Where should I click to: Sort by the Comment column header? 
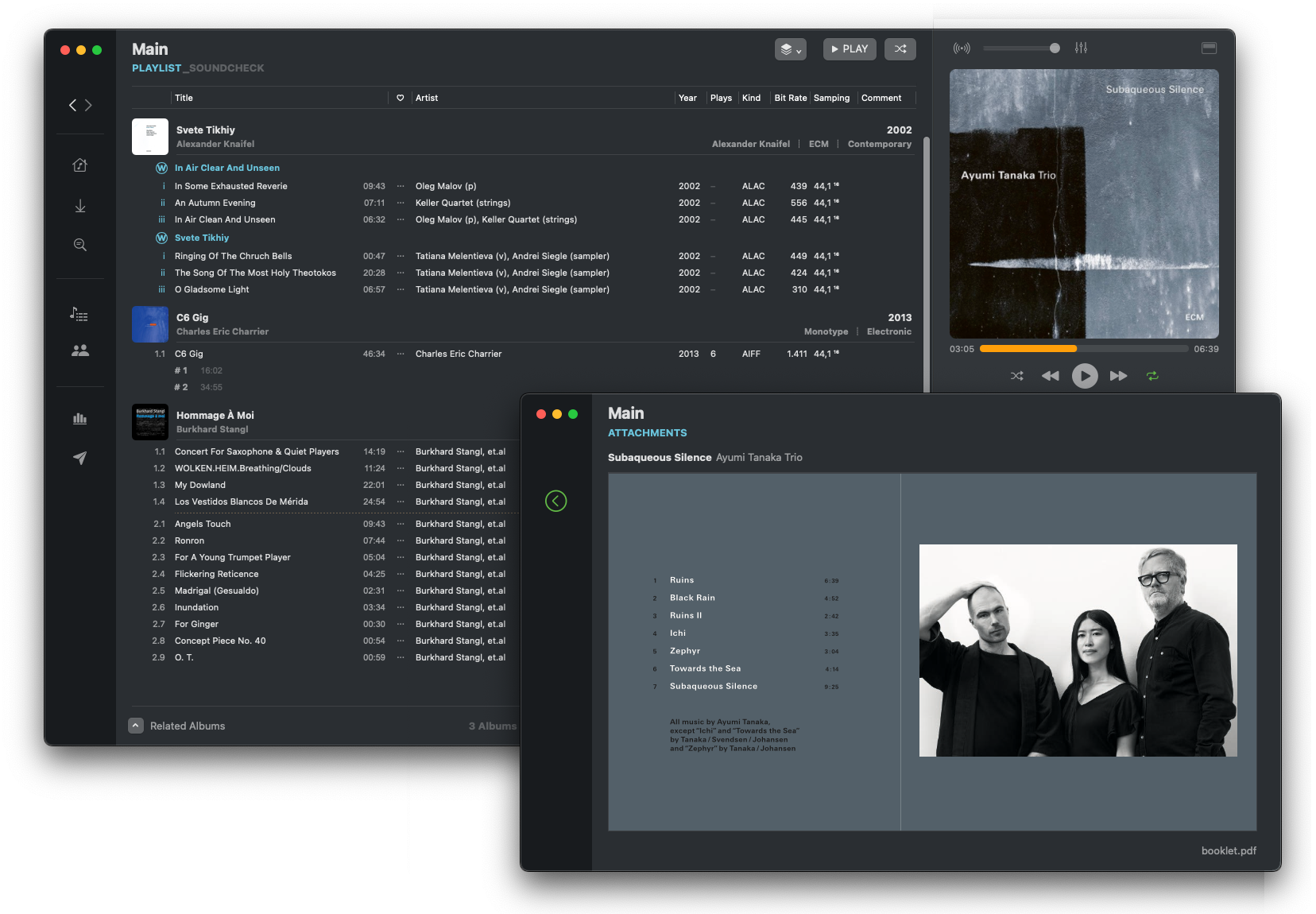pyautogui.click(x=881, y=98)
